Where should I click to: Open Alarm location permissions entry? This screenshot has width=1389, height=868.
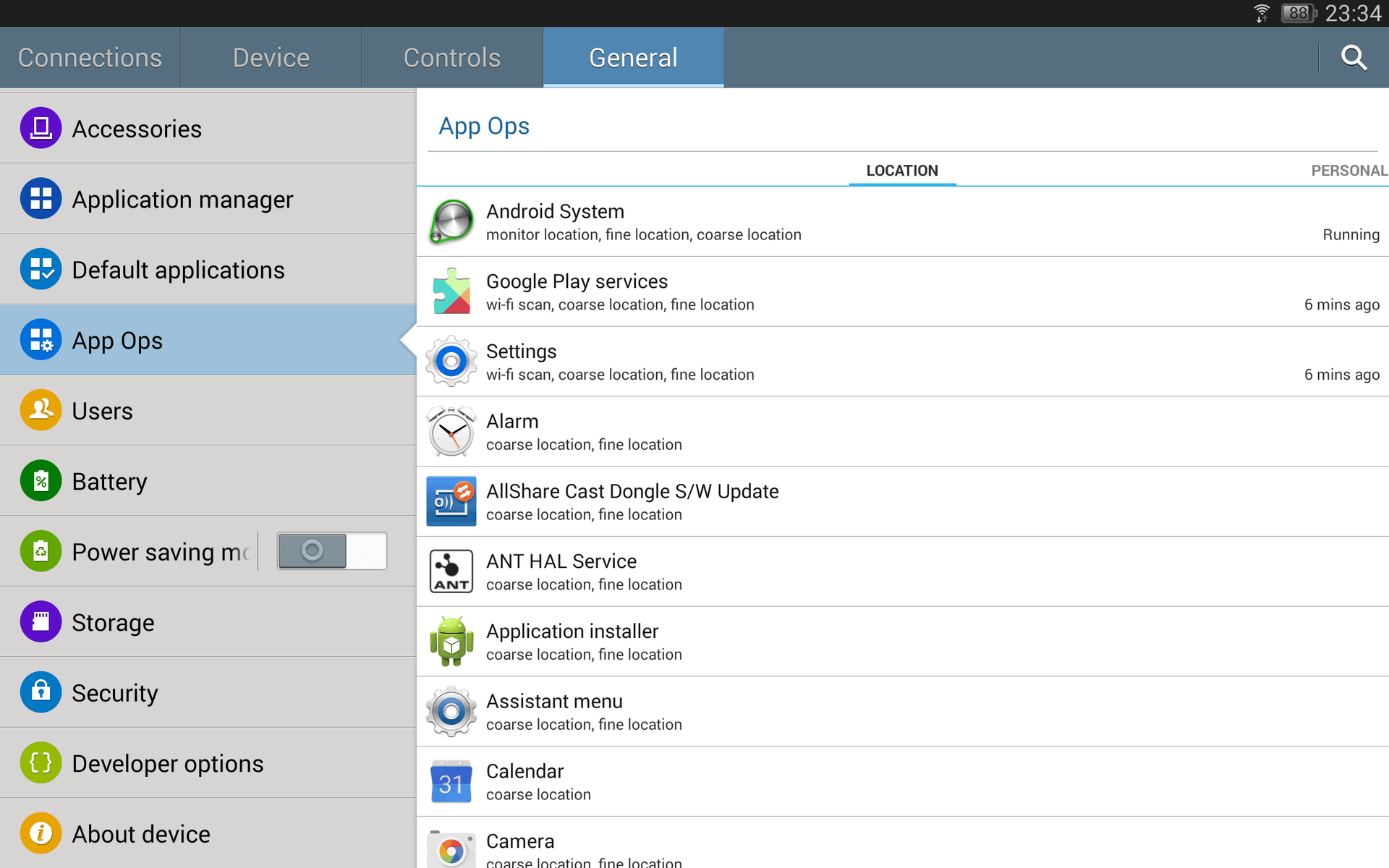903,431
